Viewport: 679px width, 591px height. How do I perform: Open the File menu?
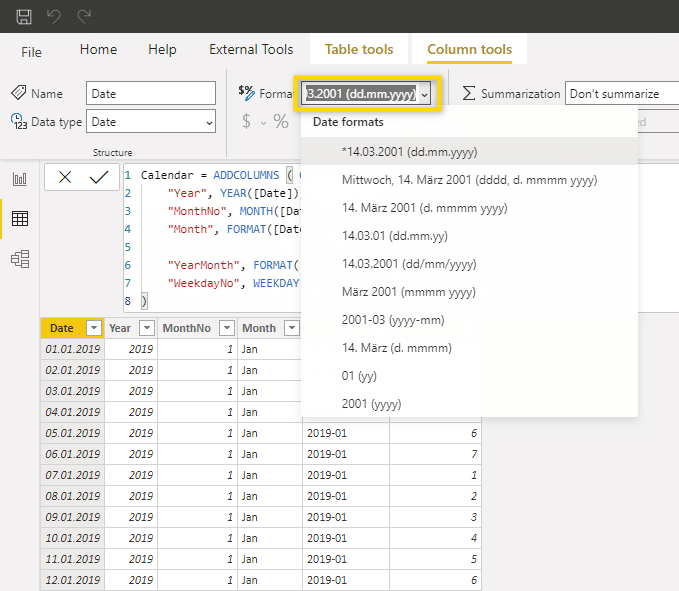31,51
